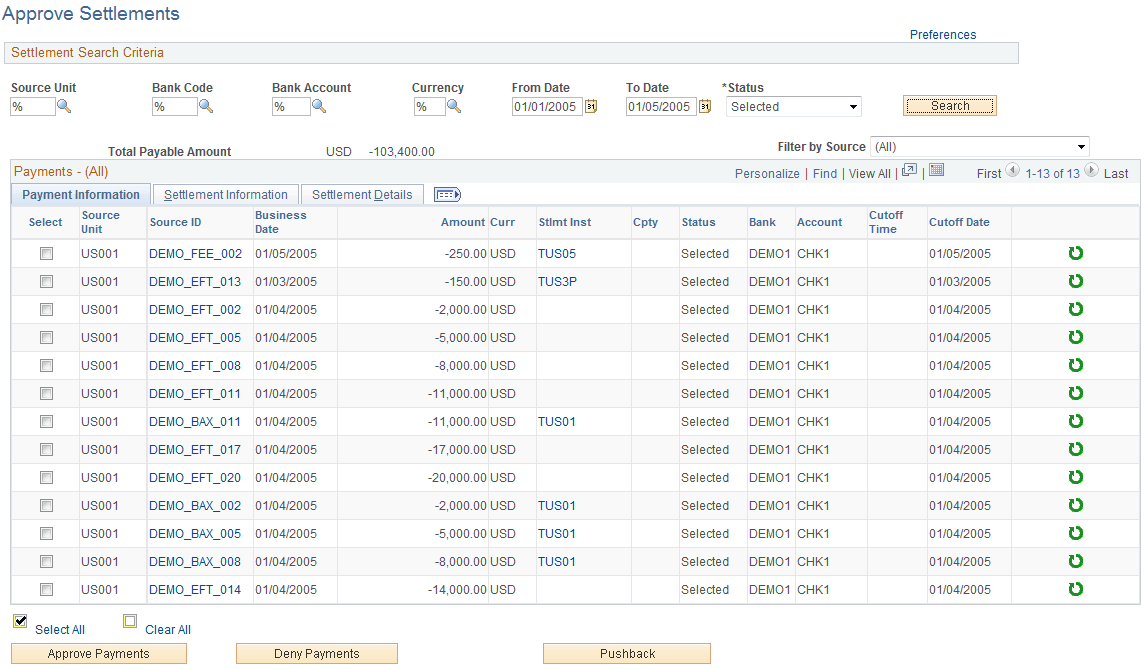Click in the From Date input field

[546, 107]
